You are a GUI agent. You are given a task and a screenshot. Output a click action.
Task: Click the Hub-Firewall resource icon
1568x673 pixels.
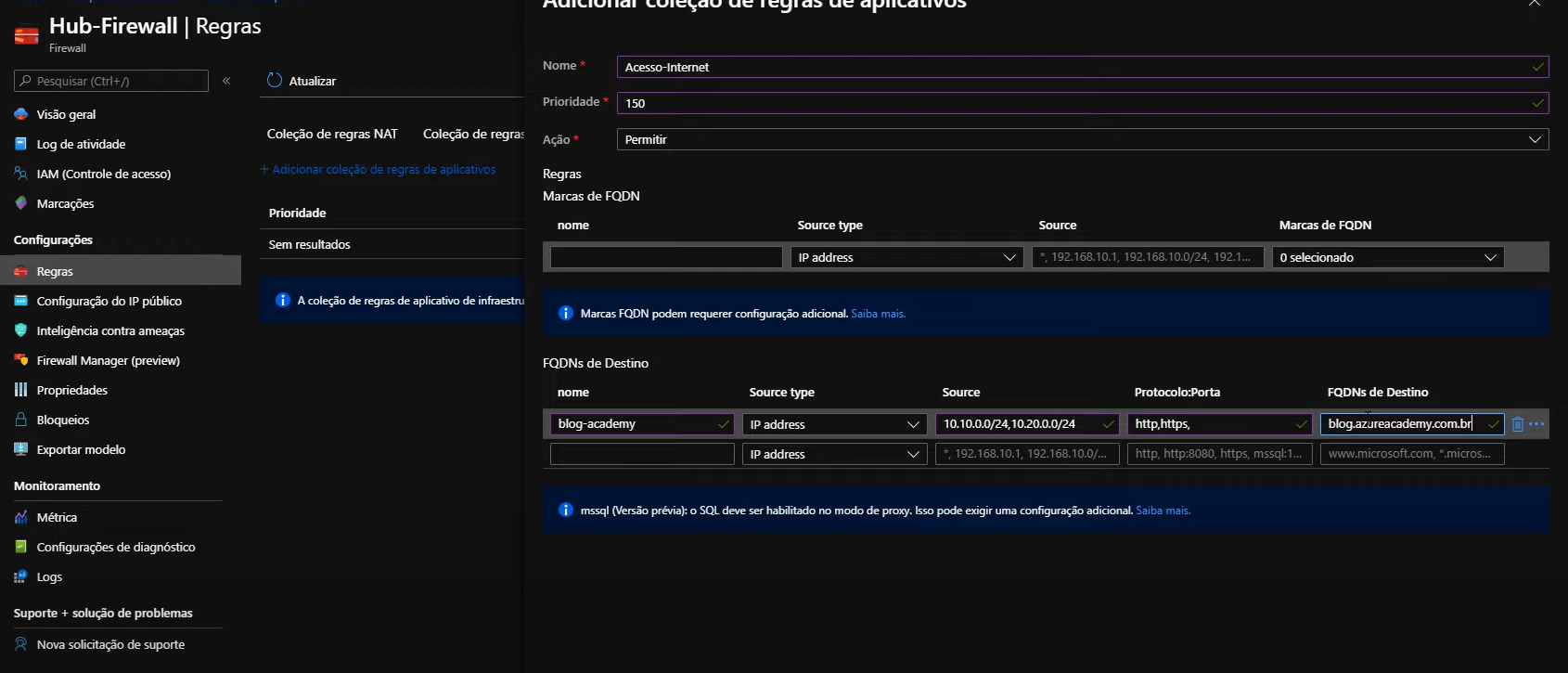[x=27, y=35]
